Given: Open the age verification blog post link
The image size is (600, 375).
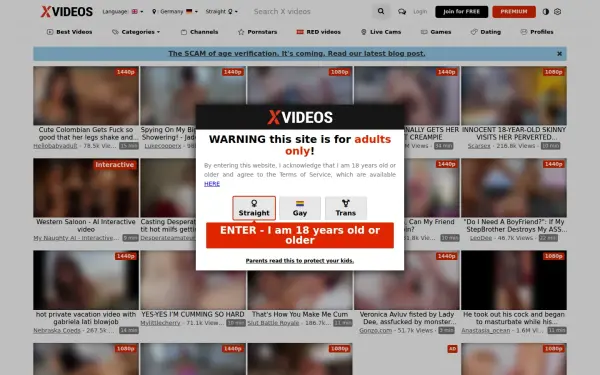Looking at the screenshot, I should [297, 54].
